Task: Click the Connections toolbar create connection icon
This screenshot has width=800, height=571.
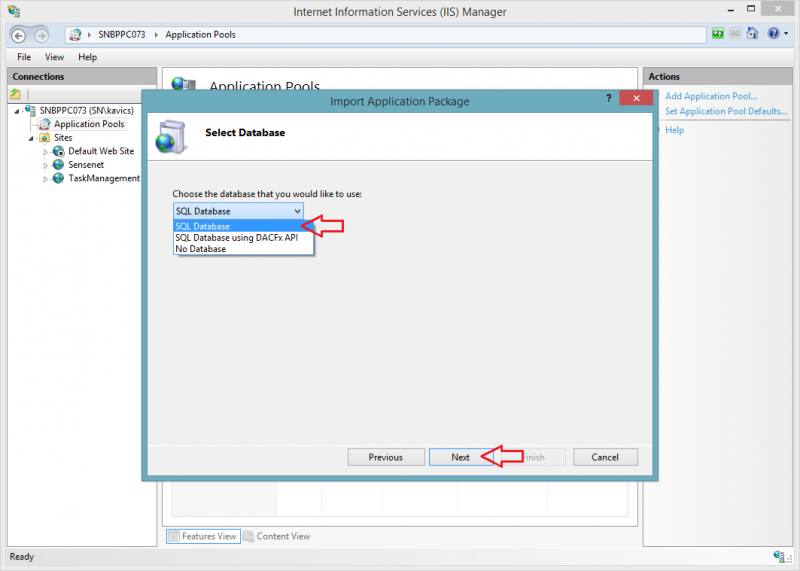Action: [15, 94]
